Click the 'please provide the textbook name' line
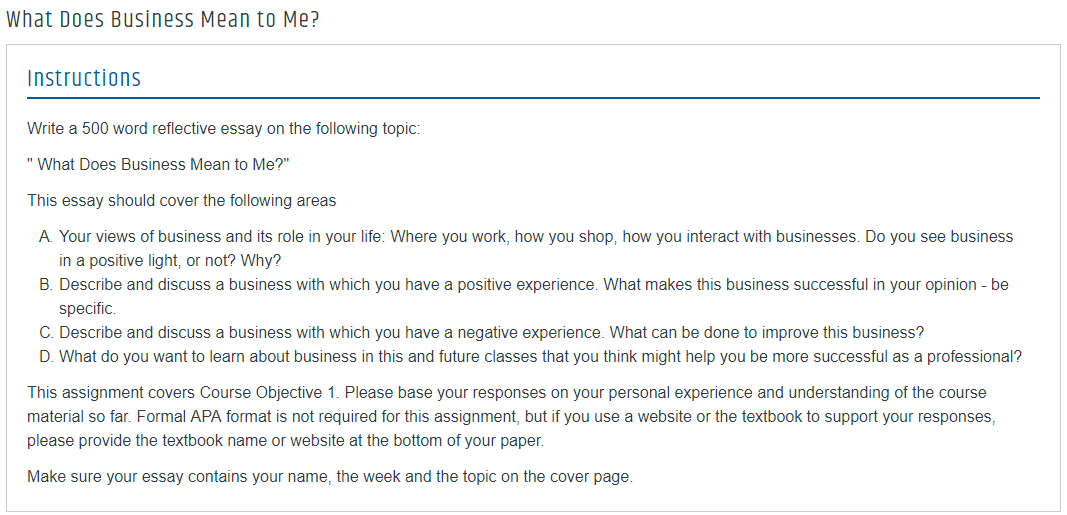The image size is (1067, 515). coord(286,440)
